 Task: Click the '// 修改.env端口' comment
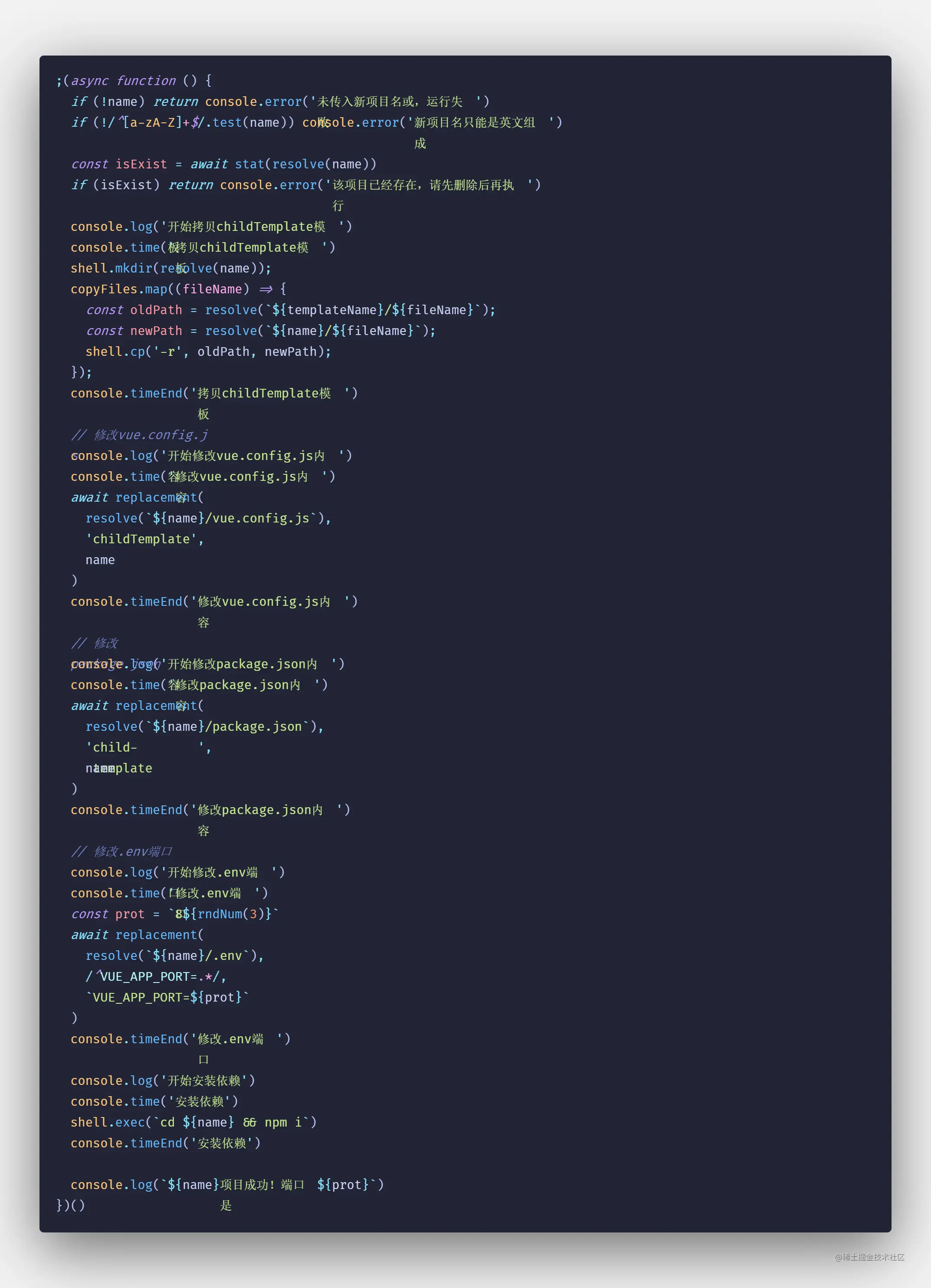121,851
